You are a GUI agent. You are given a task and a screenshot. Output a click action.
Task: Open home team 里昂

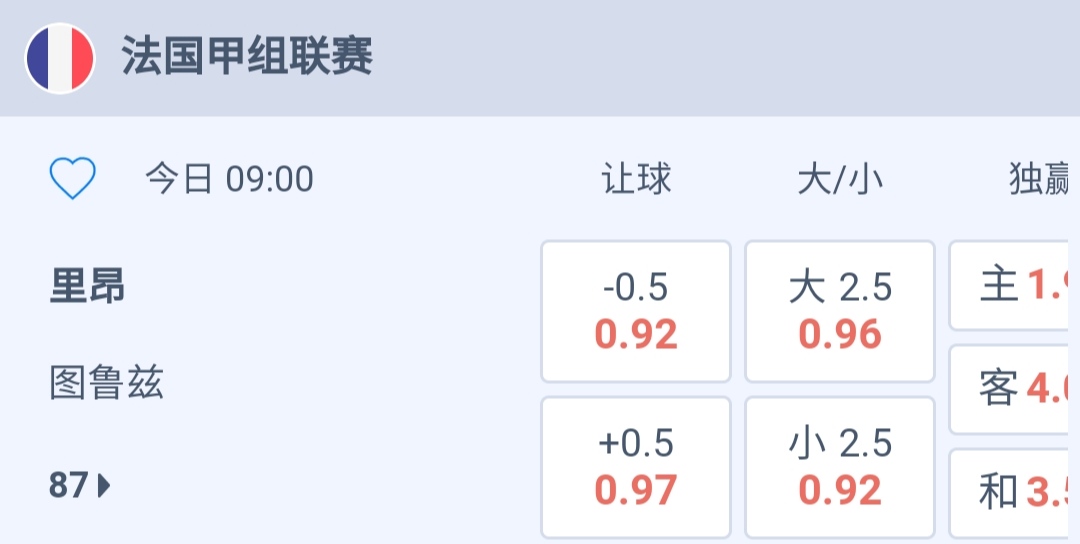point(88,287)
